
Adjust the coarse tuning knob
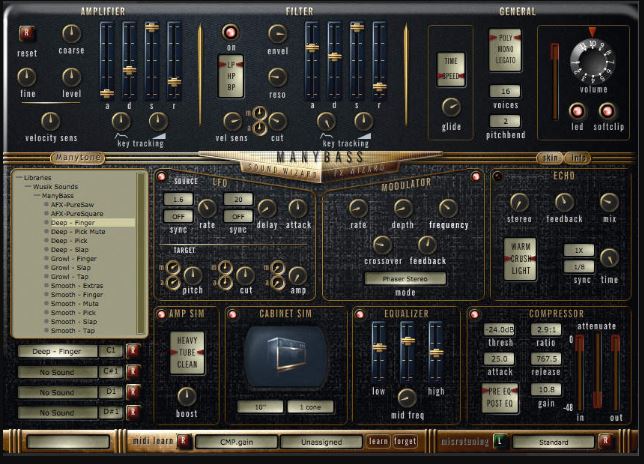(71, 34)
